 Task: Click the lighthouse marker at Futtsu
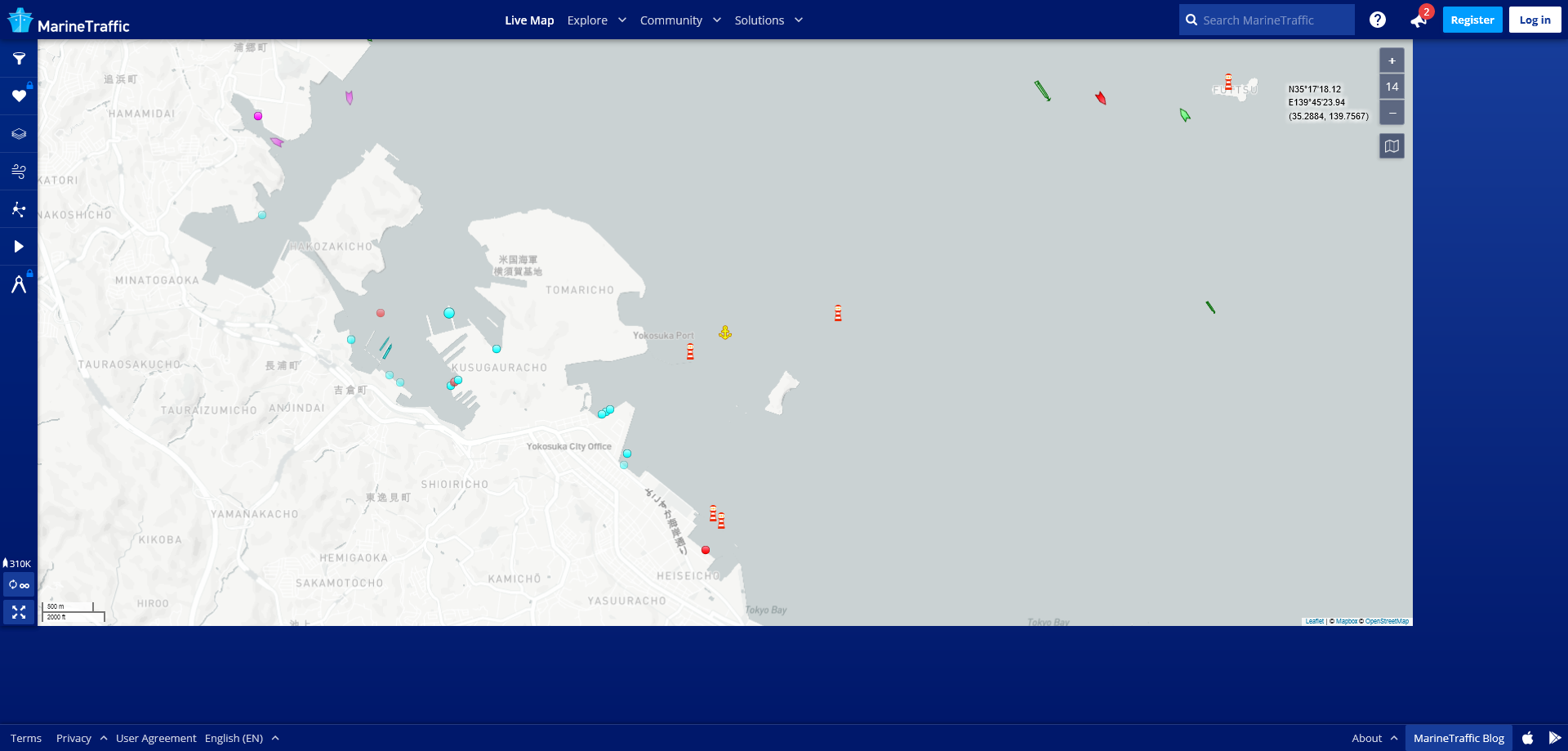(1228, 82)
